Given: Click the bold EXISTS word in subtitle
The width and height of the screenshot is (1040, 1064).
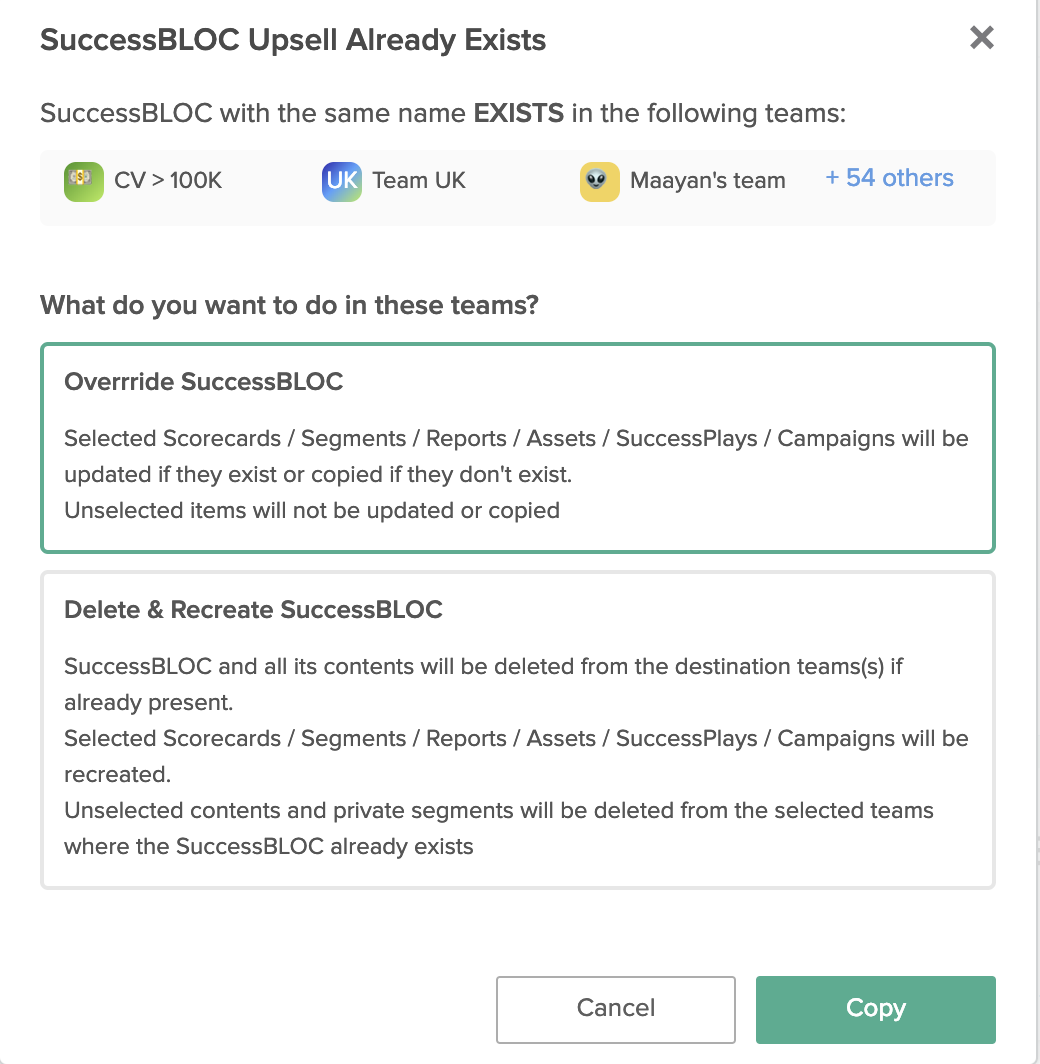Looking at the screenshot, I should (x=518, y=113).
